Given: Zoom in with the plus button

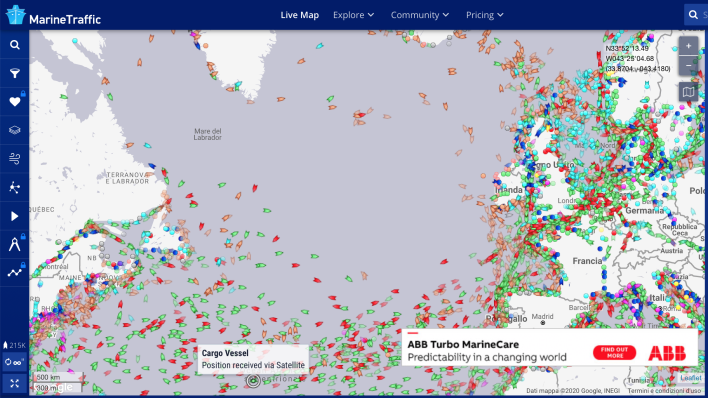Looking at the screenshot, I should tap(688, 46).
